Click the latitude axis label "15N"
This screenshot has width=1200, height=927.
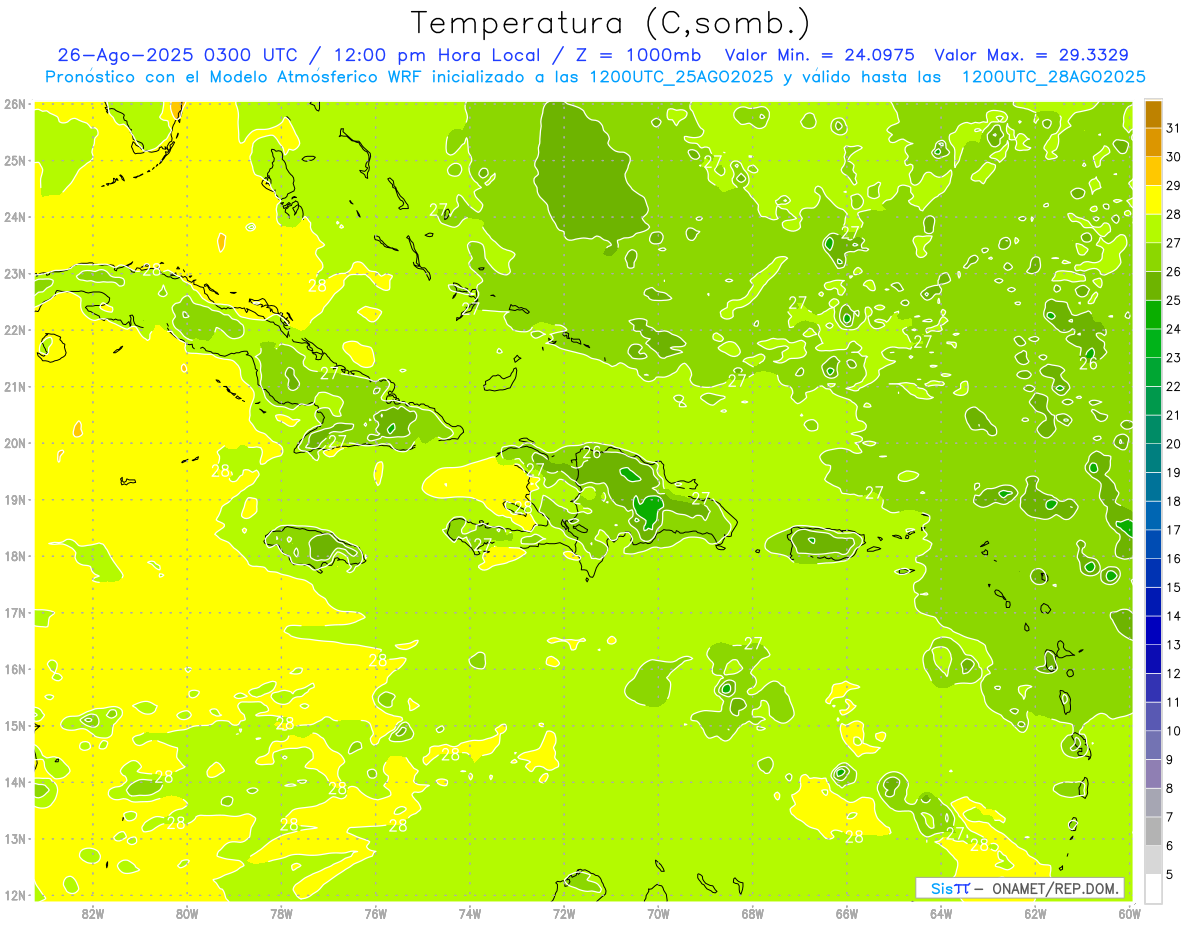(x=14, y=726)
